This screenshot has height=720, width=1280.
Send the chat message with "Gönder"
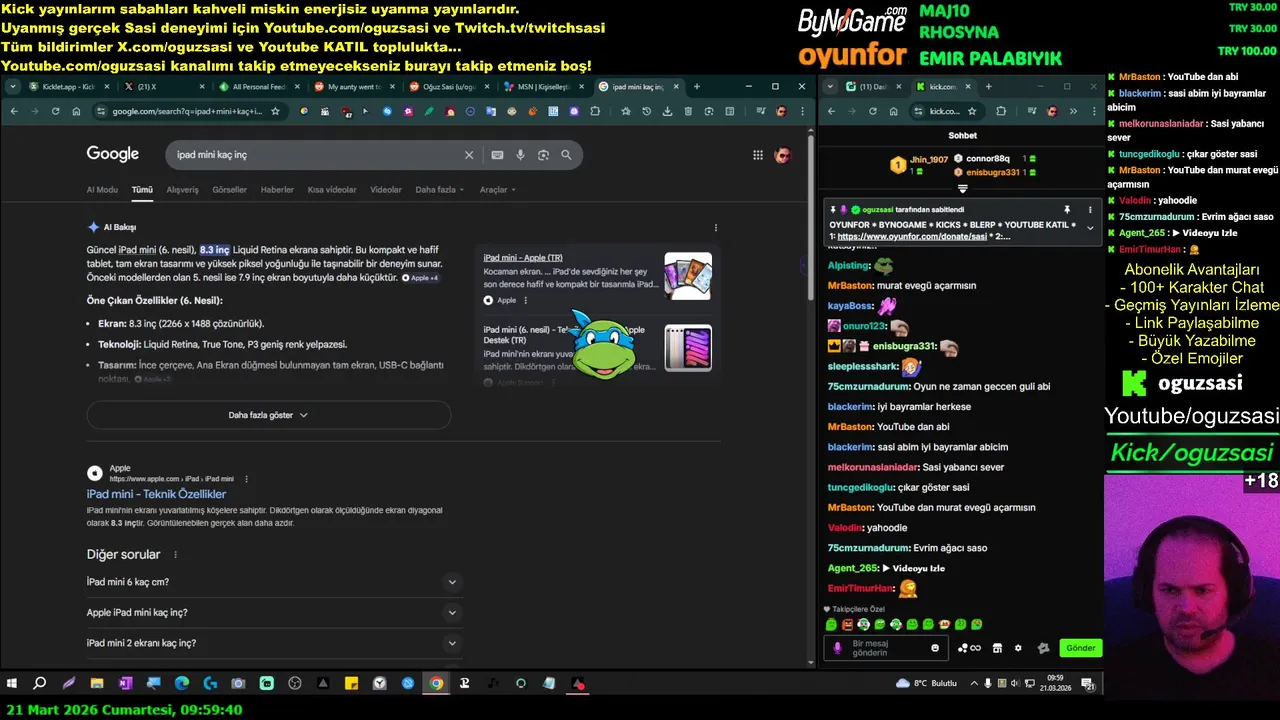pyautogui.click(x=1080, y=648)
